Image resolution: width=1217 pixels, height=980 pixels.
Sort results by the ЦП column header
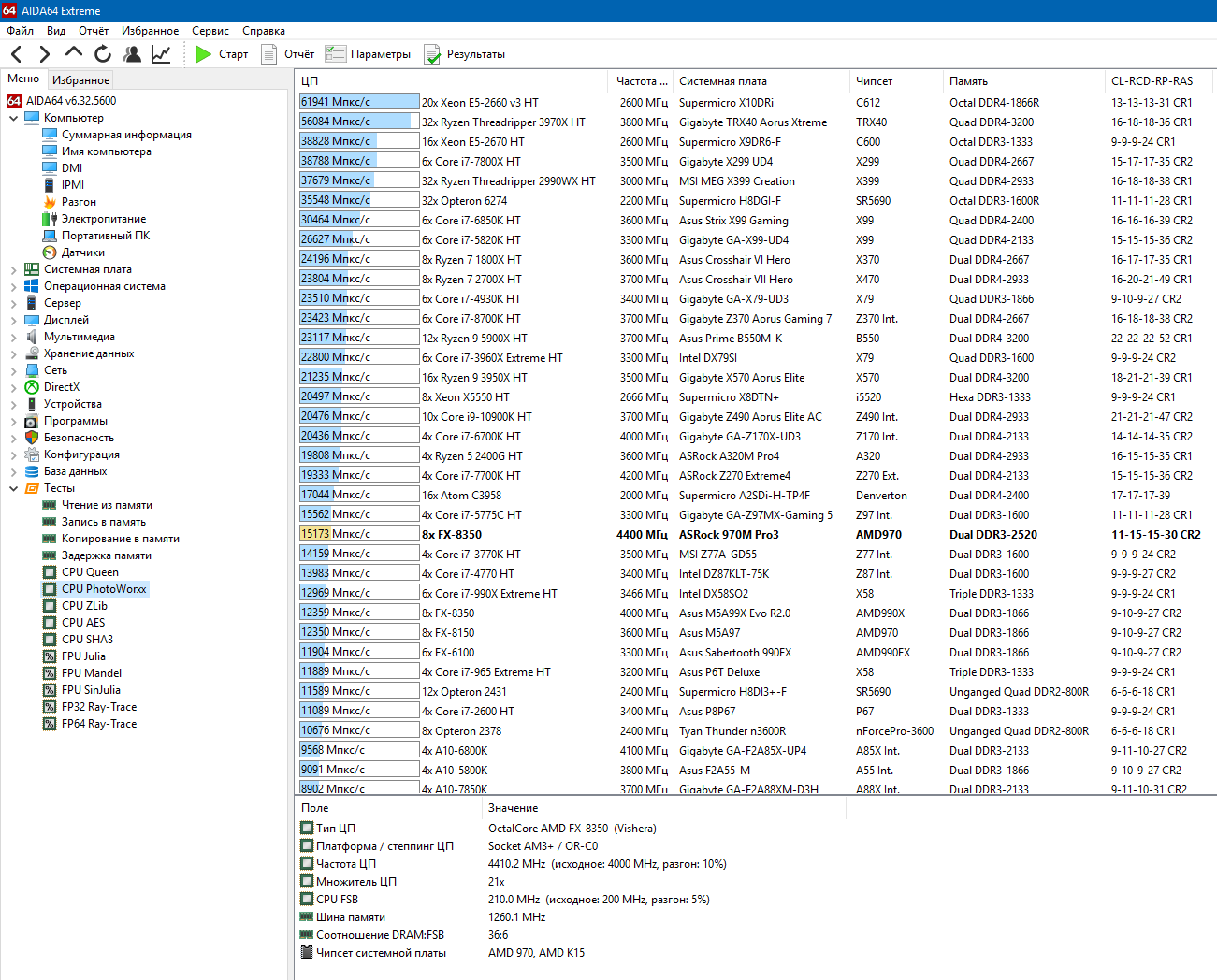pos(453,81)
